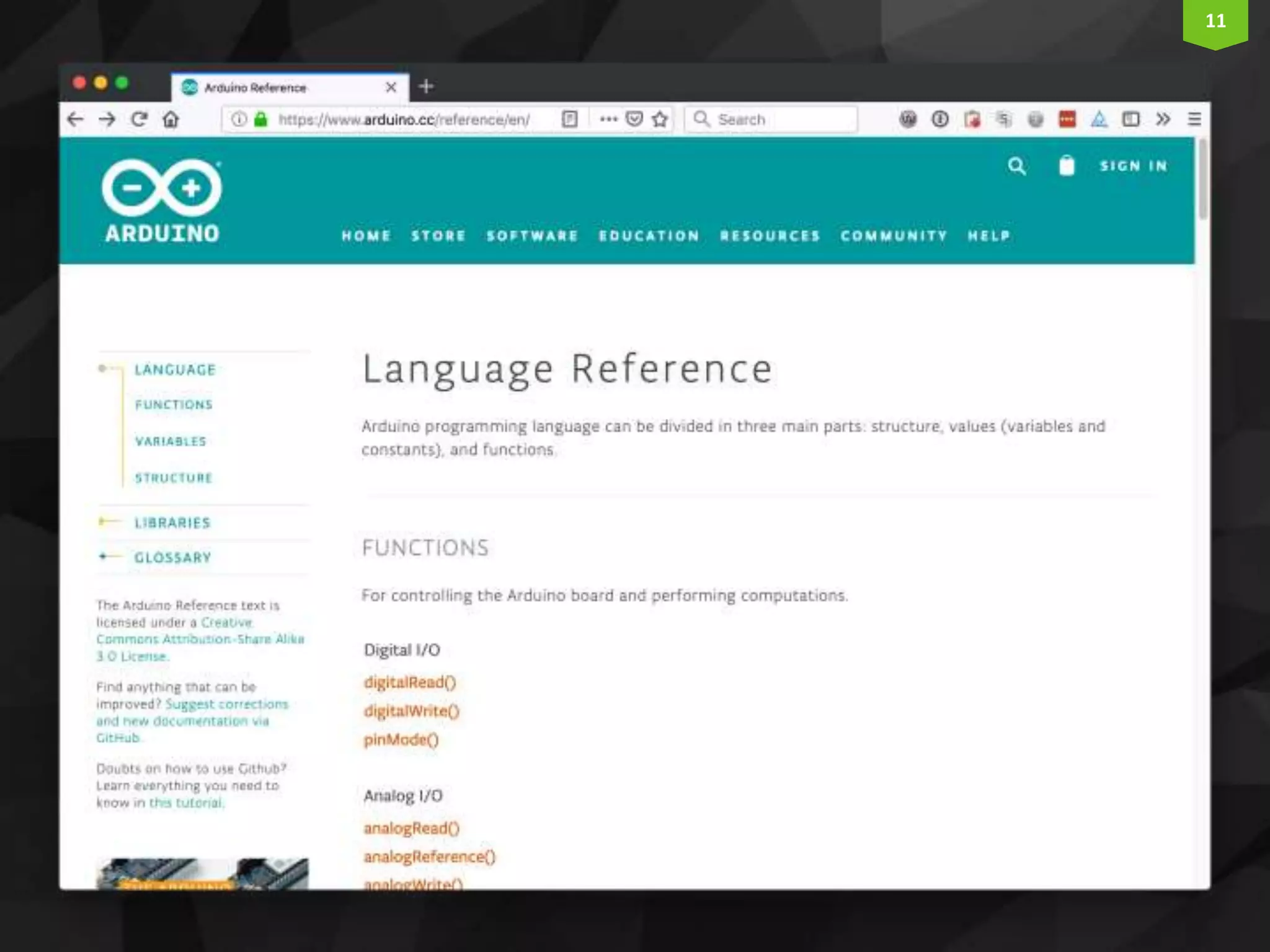Open the Arduino site search magnifier

tap(1016, 166)
